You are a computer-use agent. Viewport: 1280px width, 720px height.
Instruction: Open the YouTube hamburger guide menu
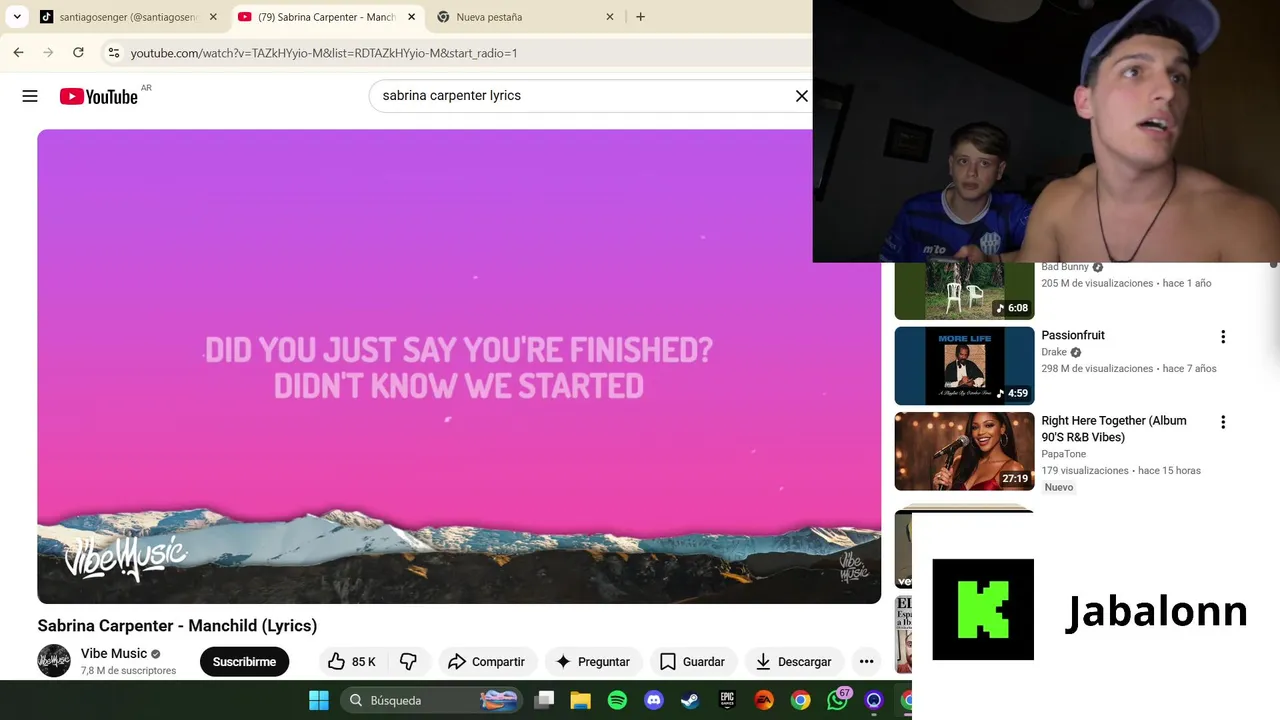[30, 96]
